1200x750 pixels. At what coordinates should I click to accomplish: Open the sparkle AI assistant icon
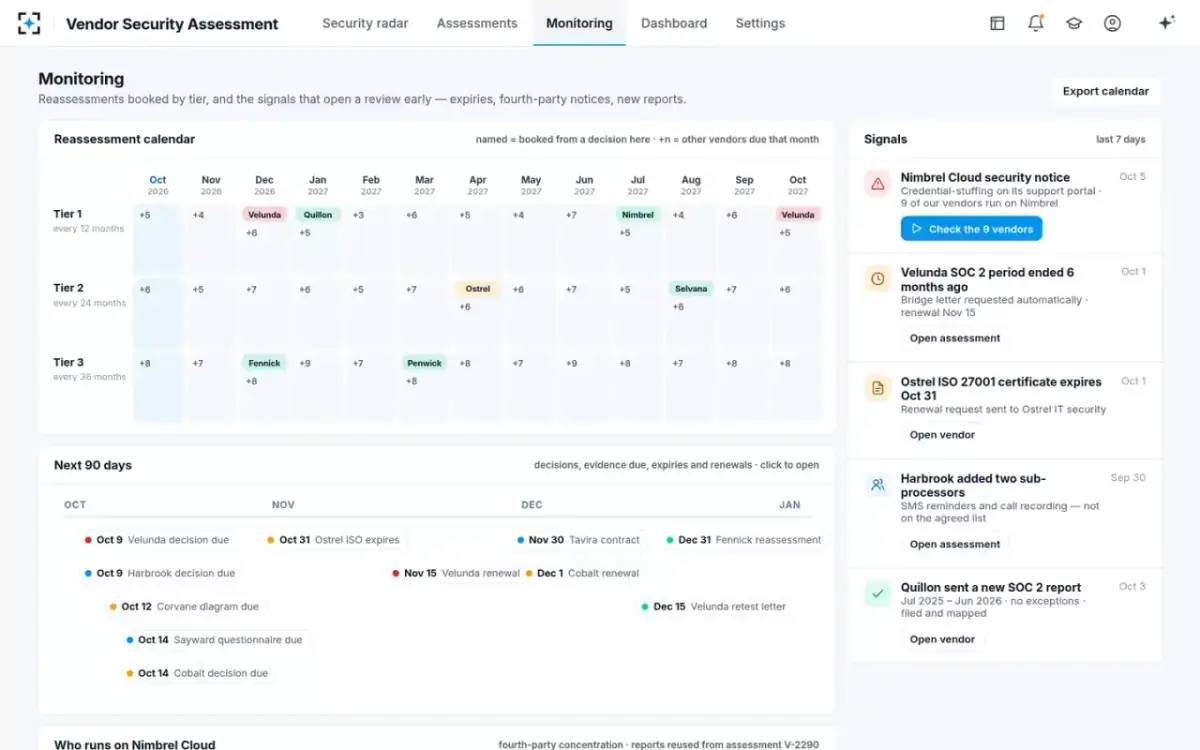(1166, 23)
